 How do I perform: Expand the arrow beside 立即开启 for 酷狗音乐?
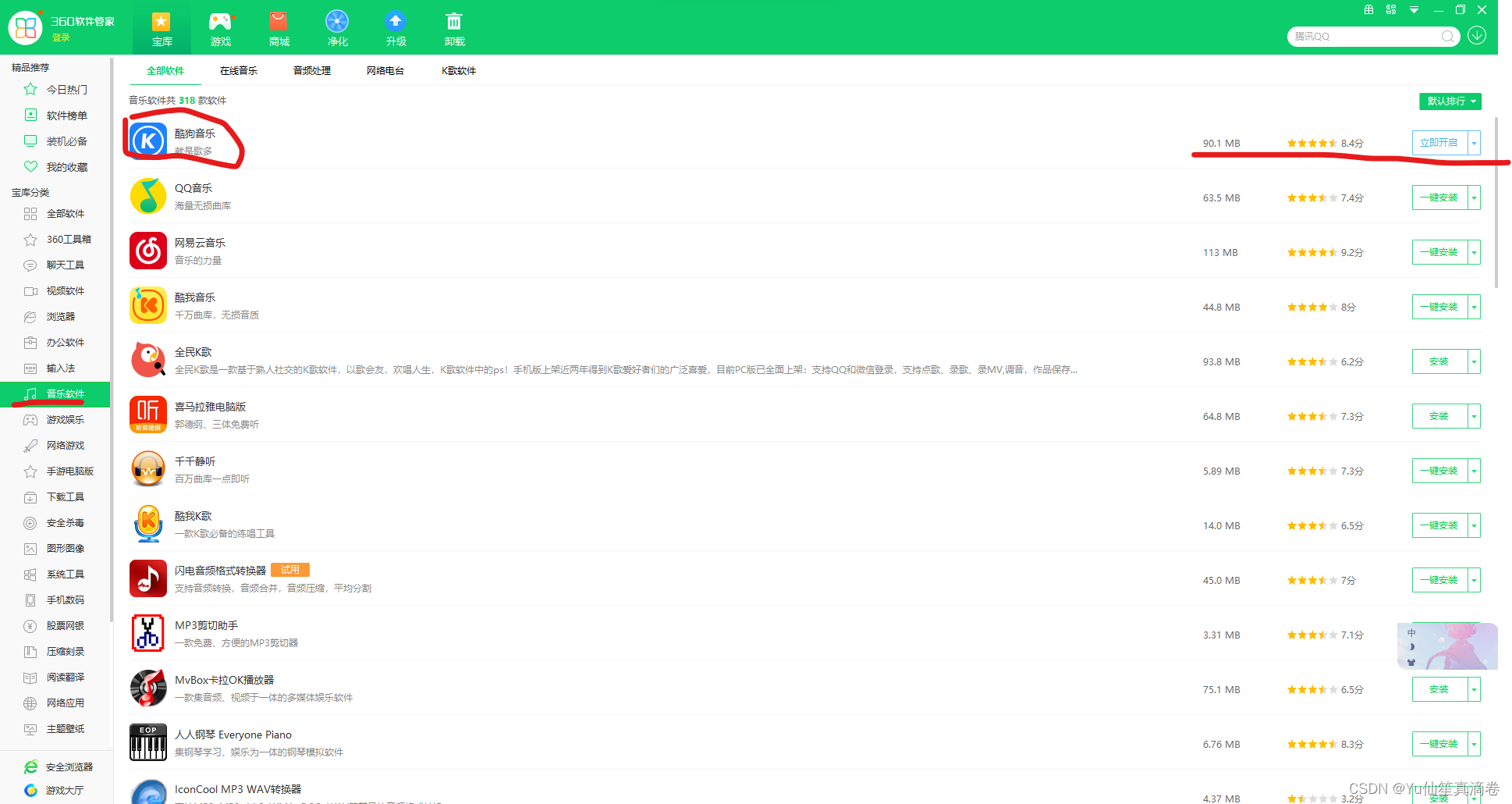click(x=1474, y=143)
